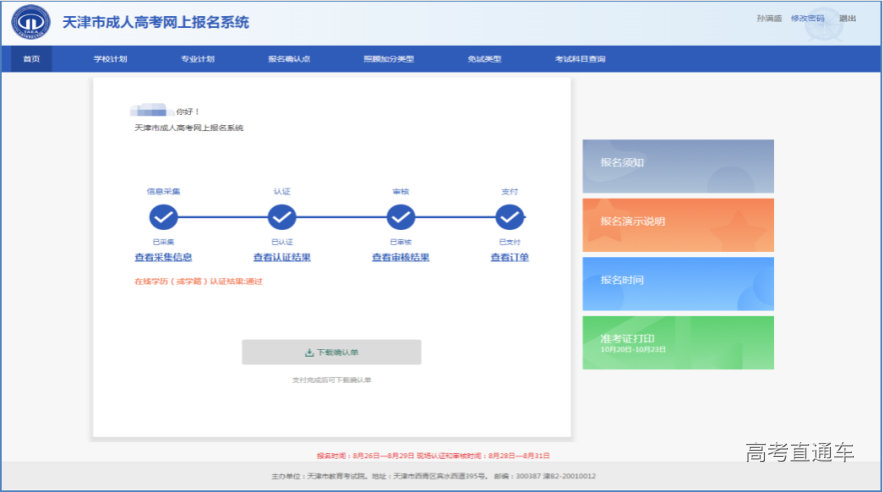Image resolution: width=883 pixels, height=492 pixels.
Task: Open the 首页 home tab
Action: pos(32,59)
